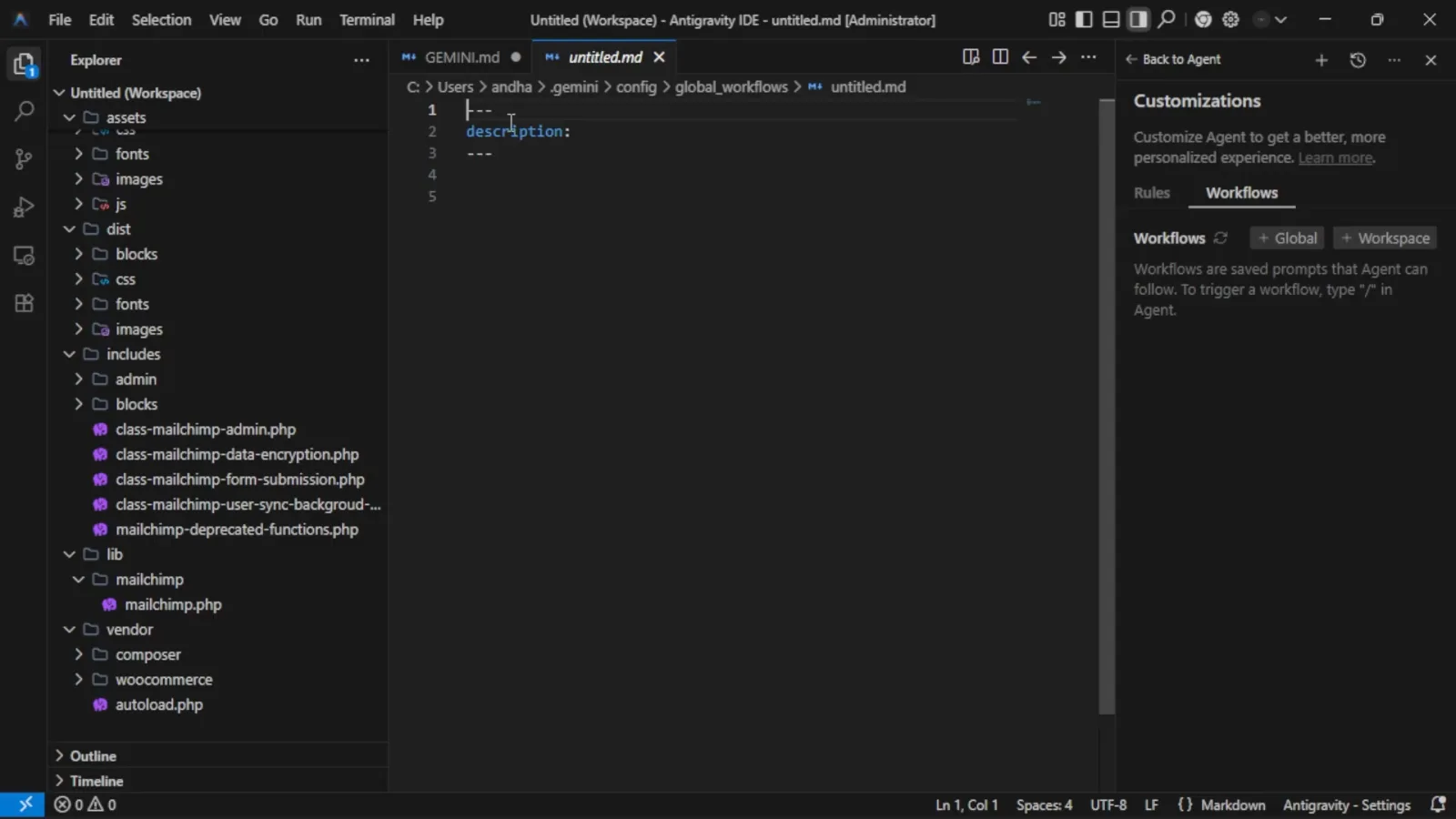Image resolution: width=1456 pixels, height=819 pixels.
Task: Add a Workspace workflow
Action: coord(1385,238)
